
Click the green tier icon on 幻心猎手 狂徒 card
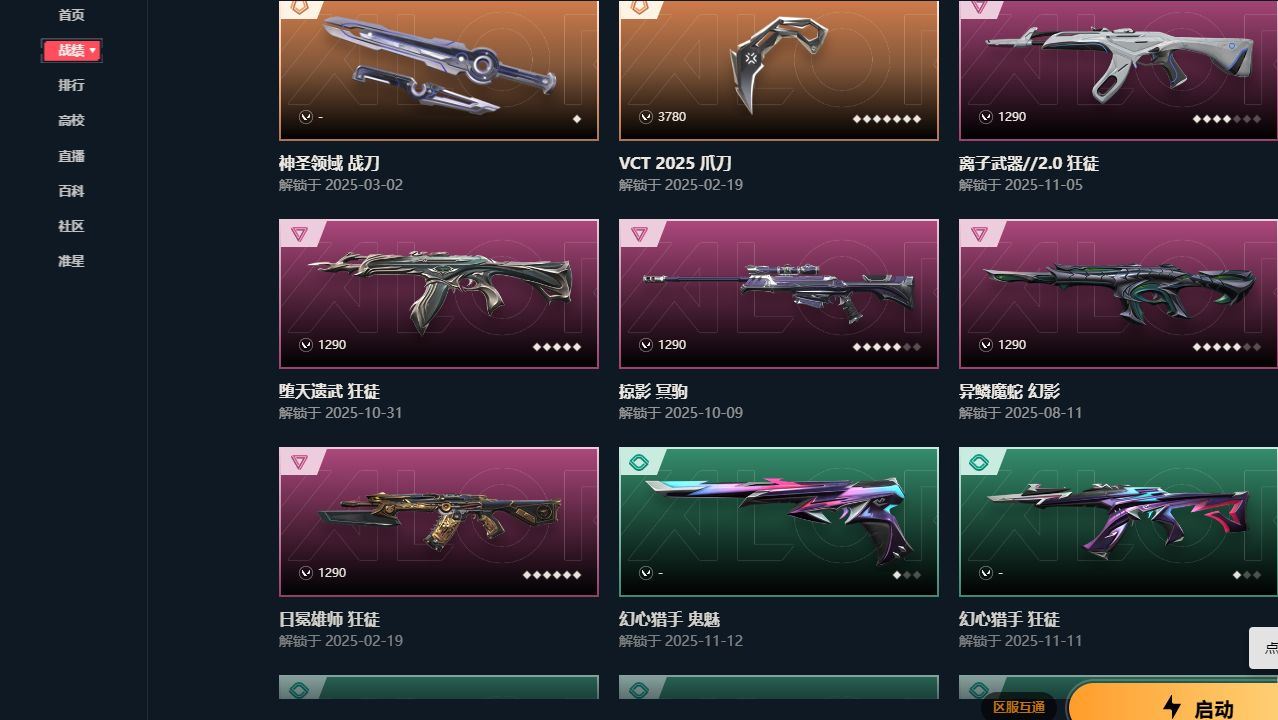click(979, 462)
